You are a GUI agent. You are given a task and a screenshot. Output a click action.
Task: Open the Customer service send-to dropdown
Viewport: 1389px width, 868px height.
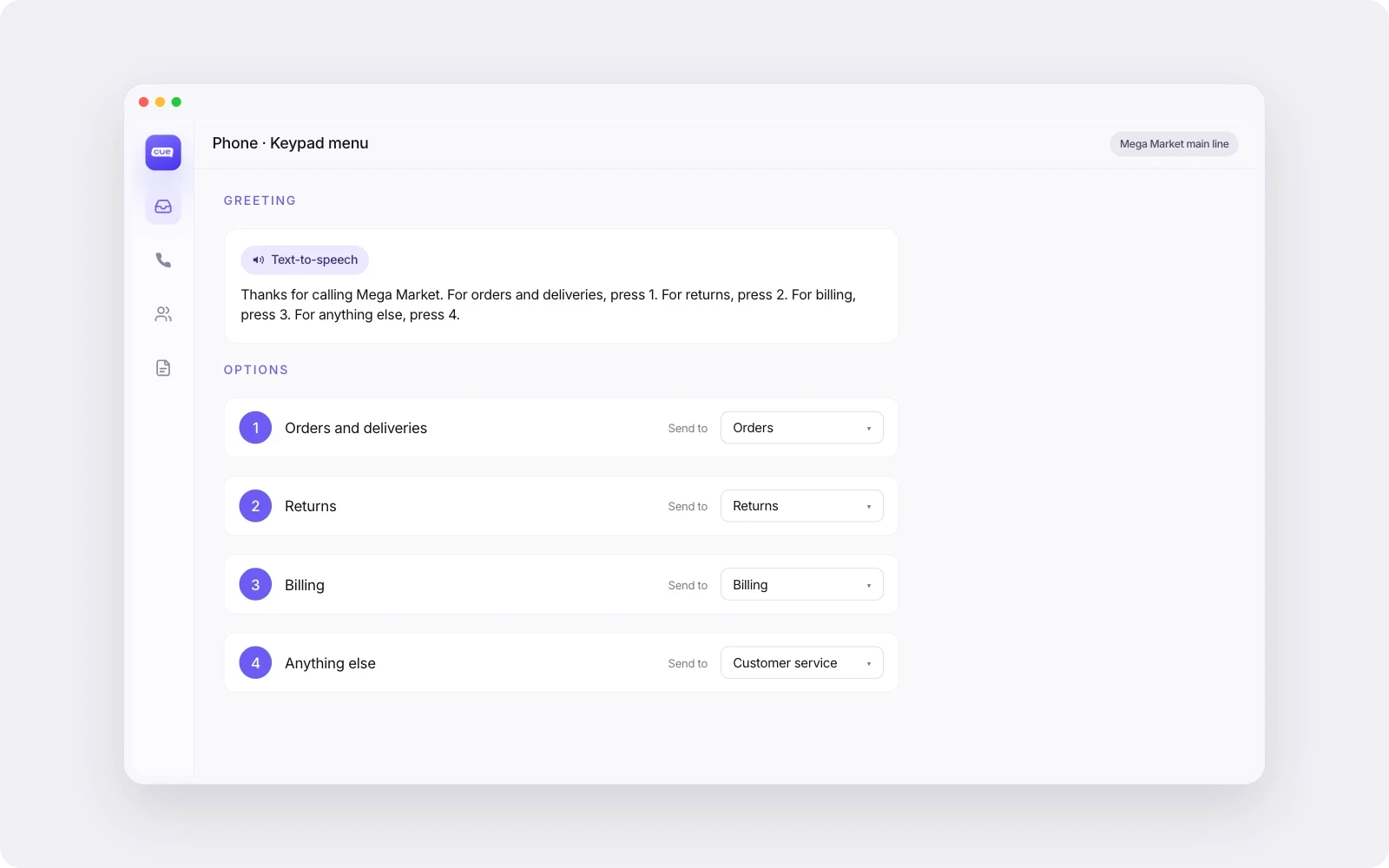tap(802, 663)
